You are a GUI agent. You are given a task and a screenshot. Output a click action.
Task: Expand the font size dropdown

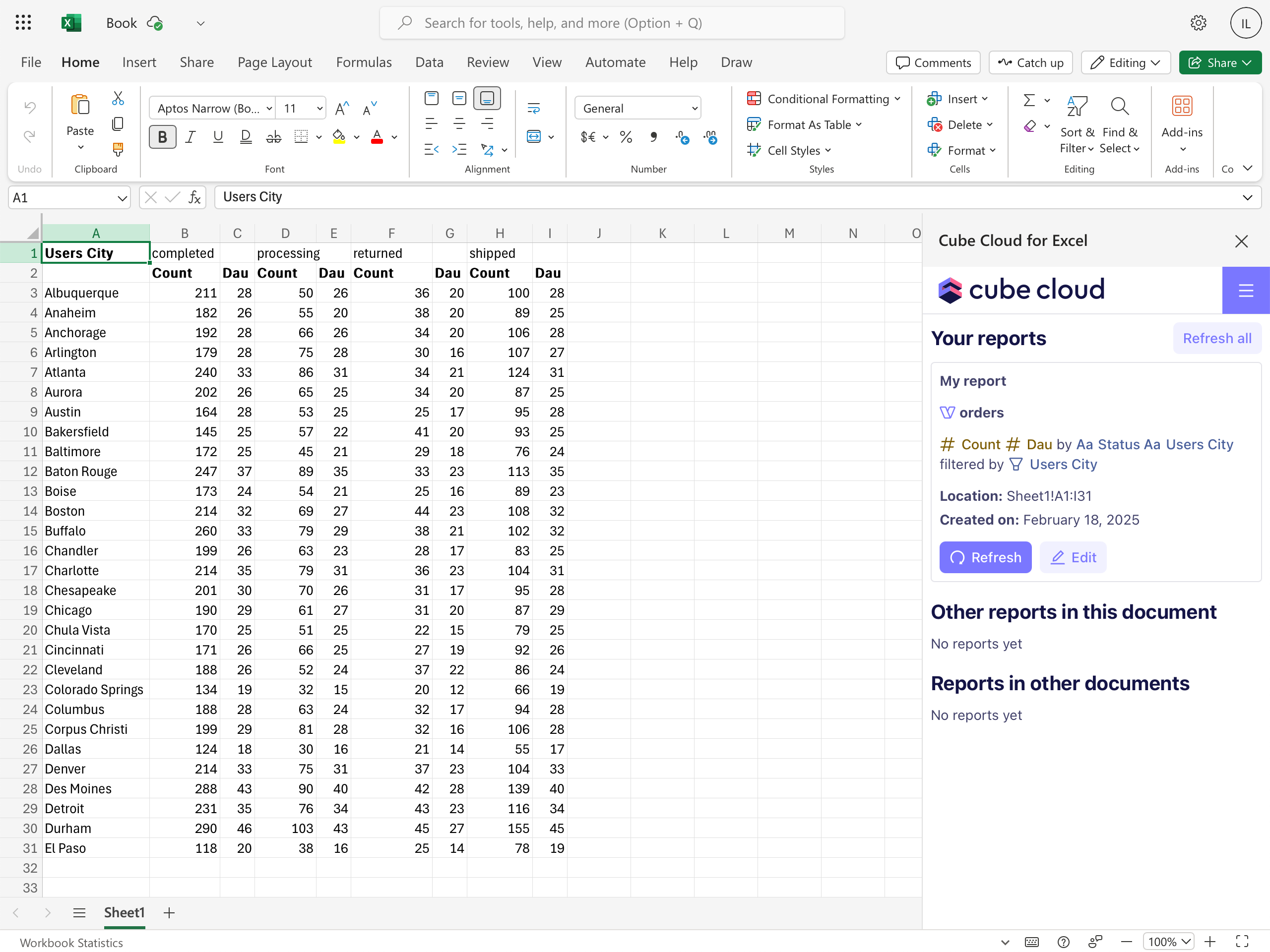pyautogui.click(x=319, y=109)
